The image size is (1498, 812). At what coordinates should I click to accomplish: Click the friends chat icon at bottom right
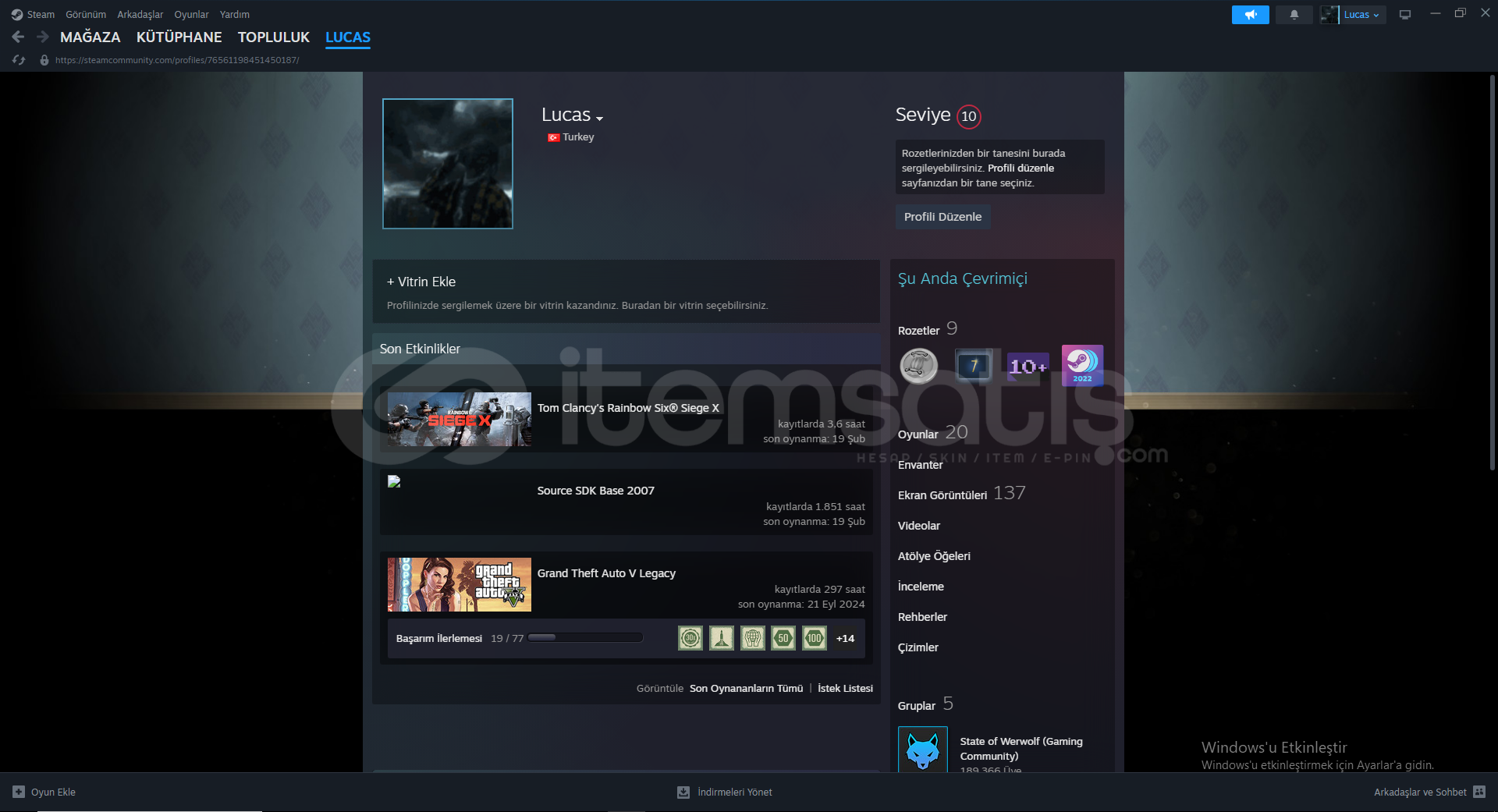1479,792
